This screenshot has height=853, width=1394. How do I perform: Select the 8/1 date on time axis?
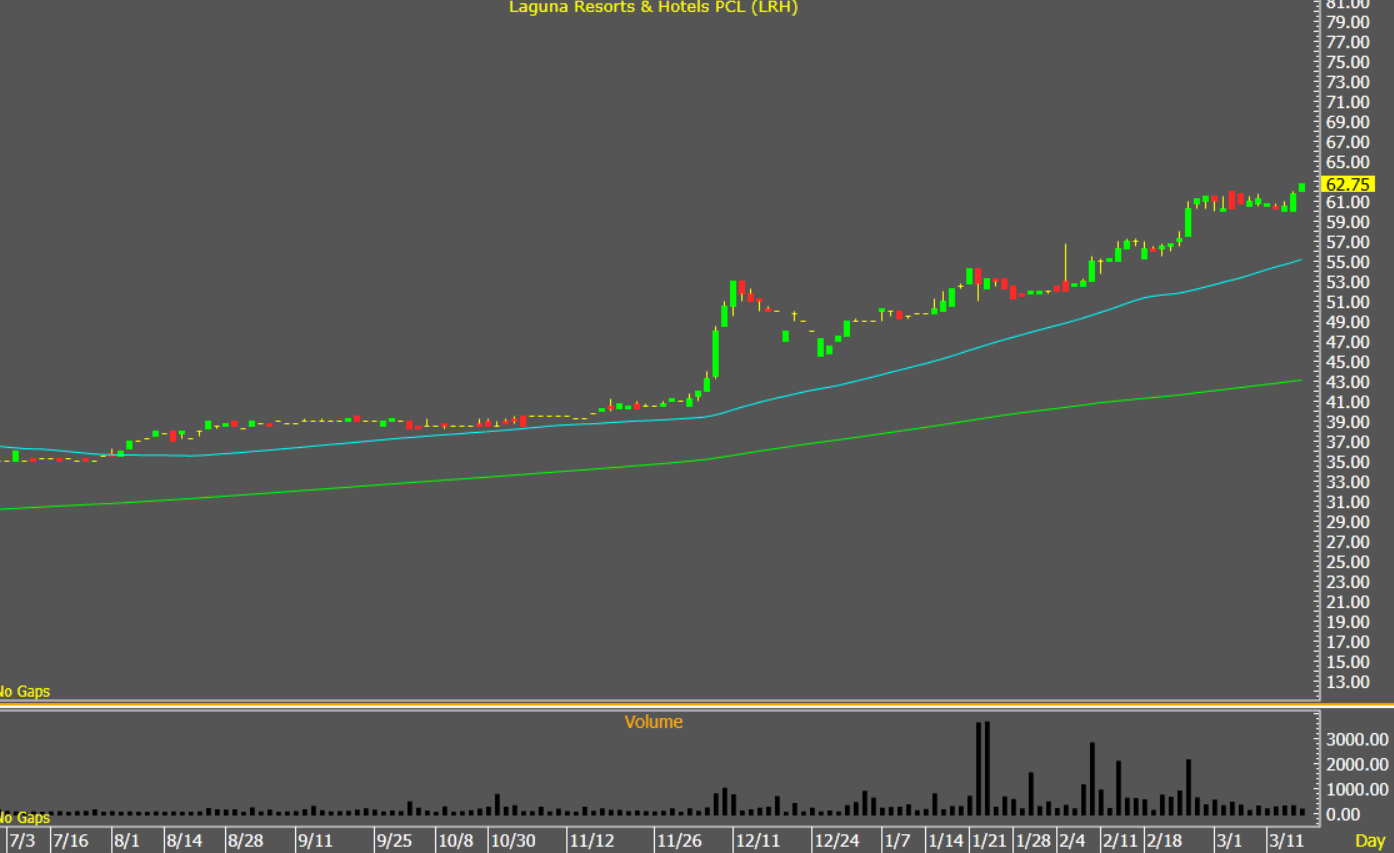coord(126,840)
